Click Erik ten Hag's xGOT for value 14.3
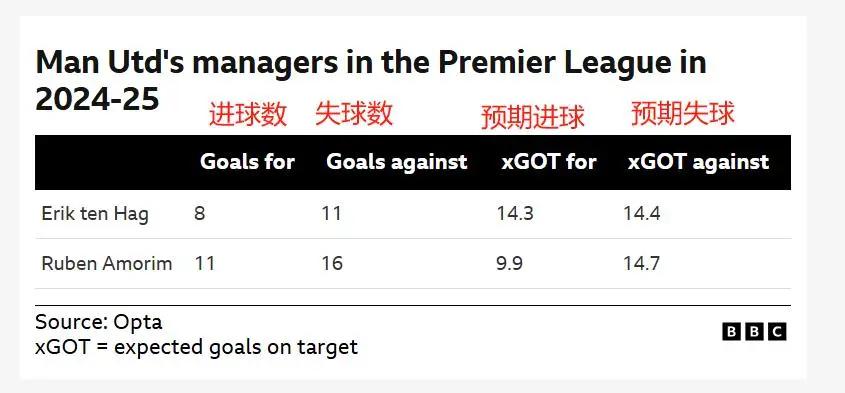 [515, 214]
